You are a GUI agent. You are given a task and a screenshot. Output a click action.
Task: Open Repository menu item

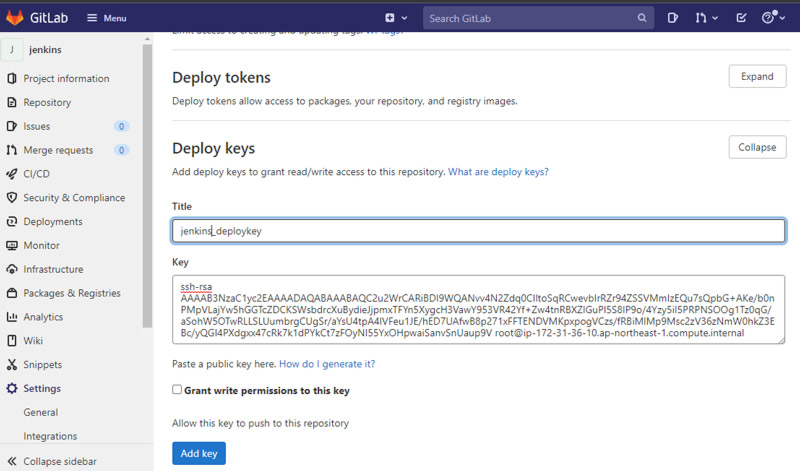[x=47, y=102]
